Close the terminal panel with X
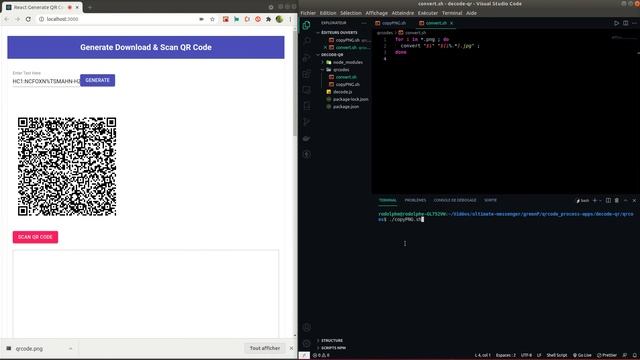640x360 pixels. click(634, 200)
